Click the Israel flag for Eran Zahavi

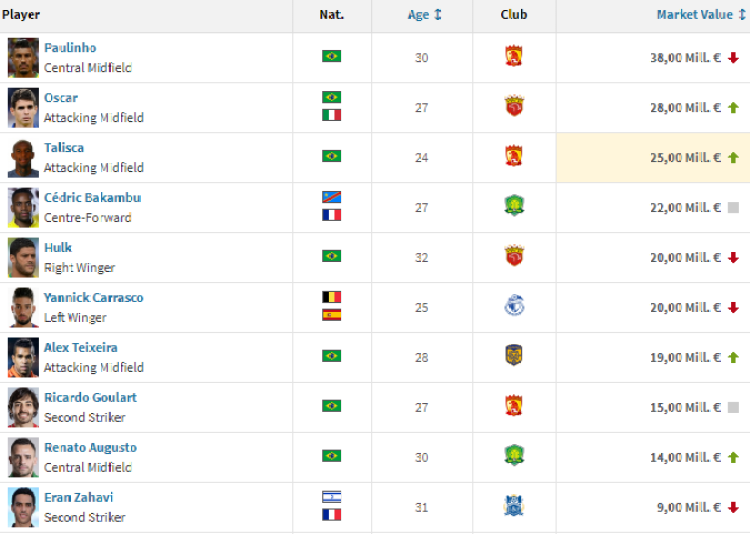[x=331, y=497]
